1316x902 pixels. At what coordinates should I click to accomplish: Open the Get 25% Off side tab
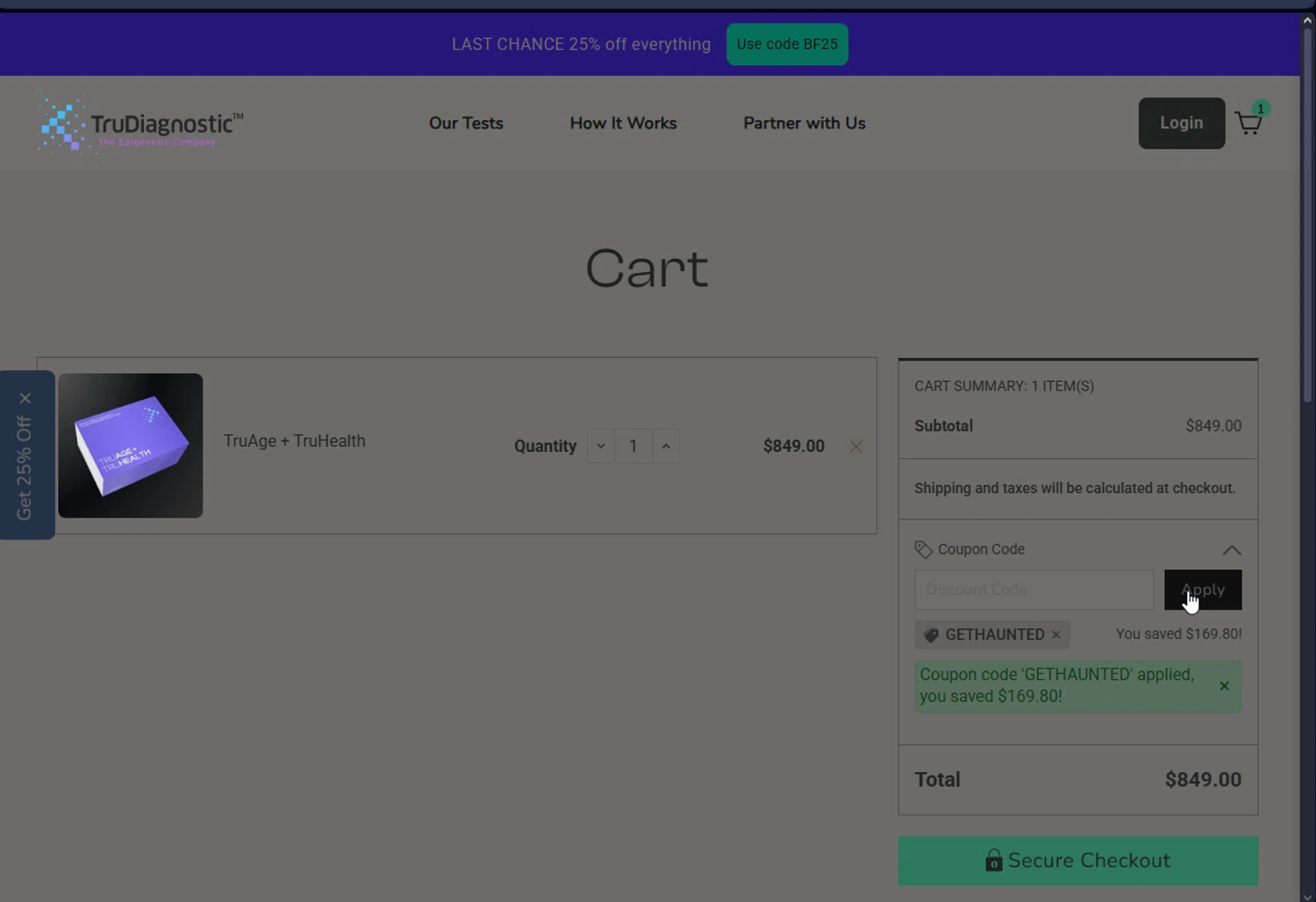pos(25,468)
